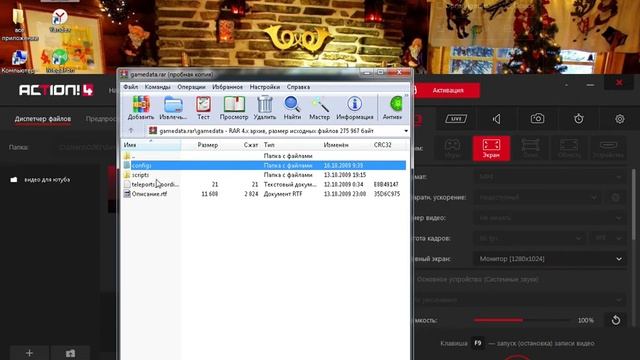Open the все приложения desktop folder
Image resolution: width=640 pixels, height=360 pixels.
click(x=19, y=25)
